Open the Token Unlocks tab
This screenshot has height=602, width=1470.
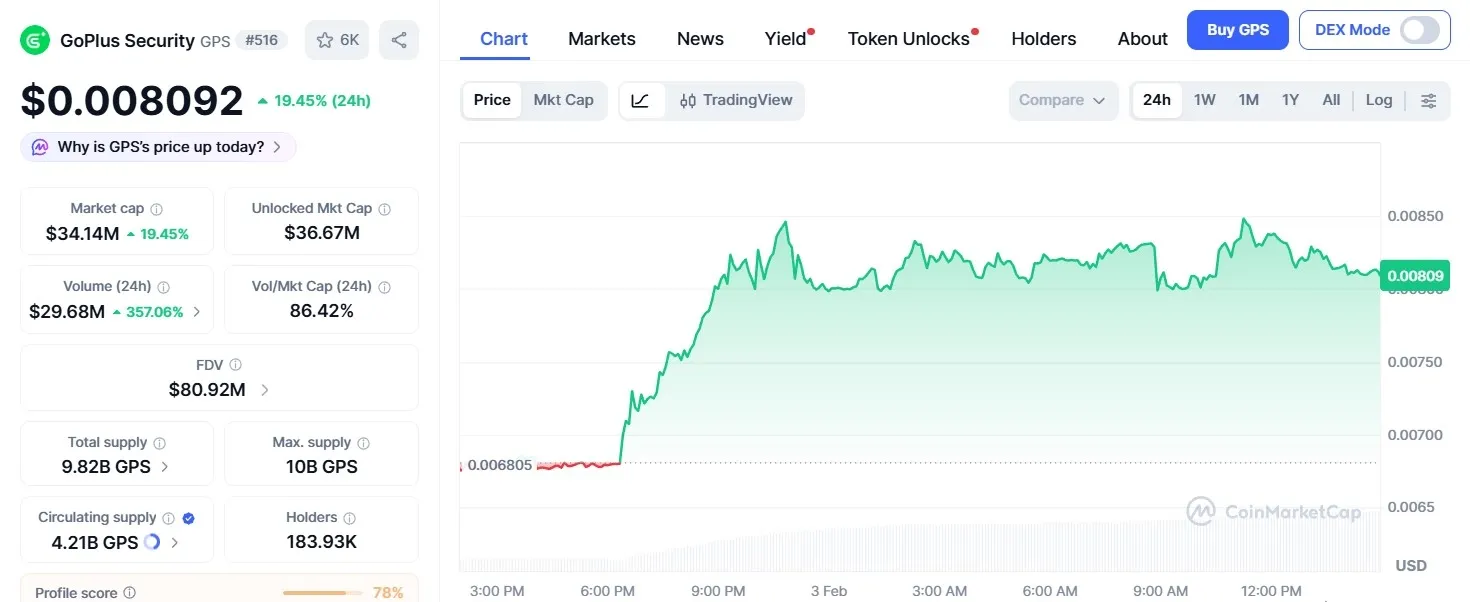click(908, 39)
